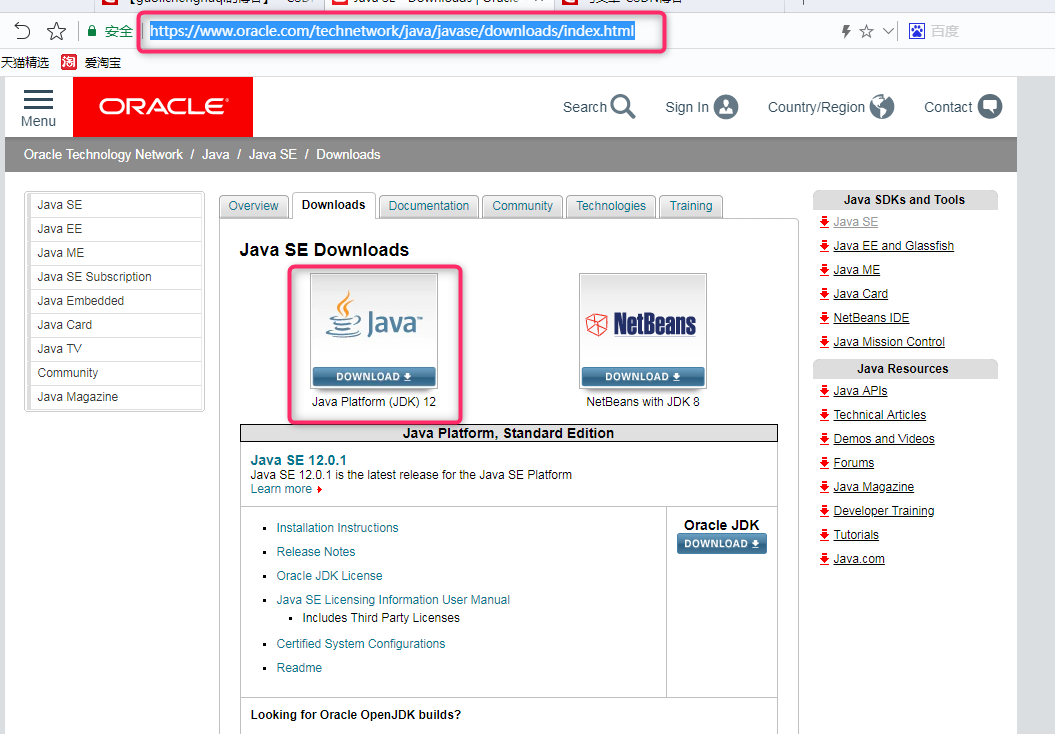The image size is (1055, 734).
Task: Open Java Card in left sidebar
Action: [116, 325]
